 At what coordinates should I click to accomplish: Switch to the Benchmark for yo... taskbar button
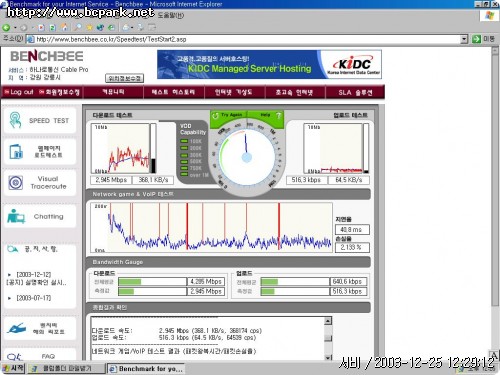point(146,369)
